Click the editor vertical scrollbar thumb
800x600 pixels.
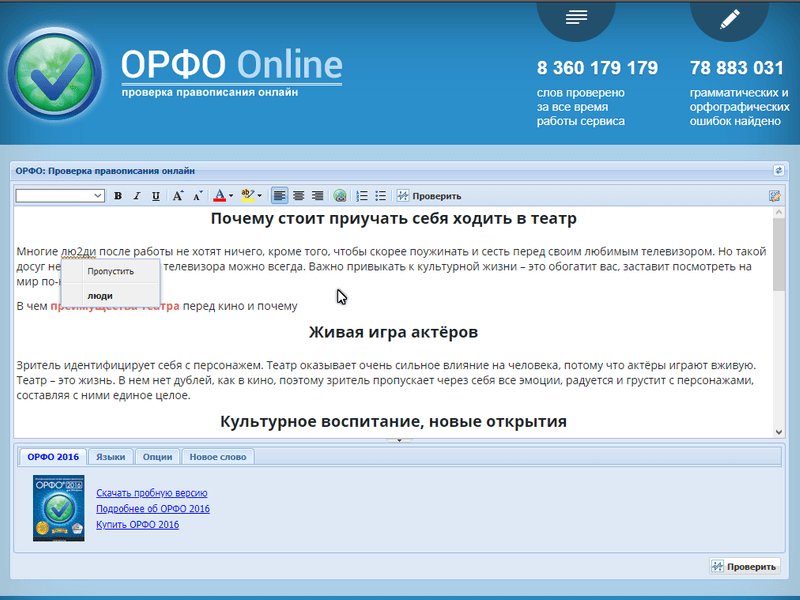(779, 255)
